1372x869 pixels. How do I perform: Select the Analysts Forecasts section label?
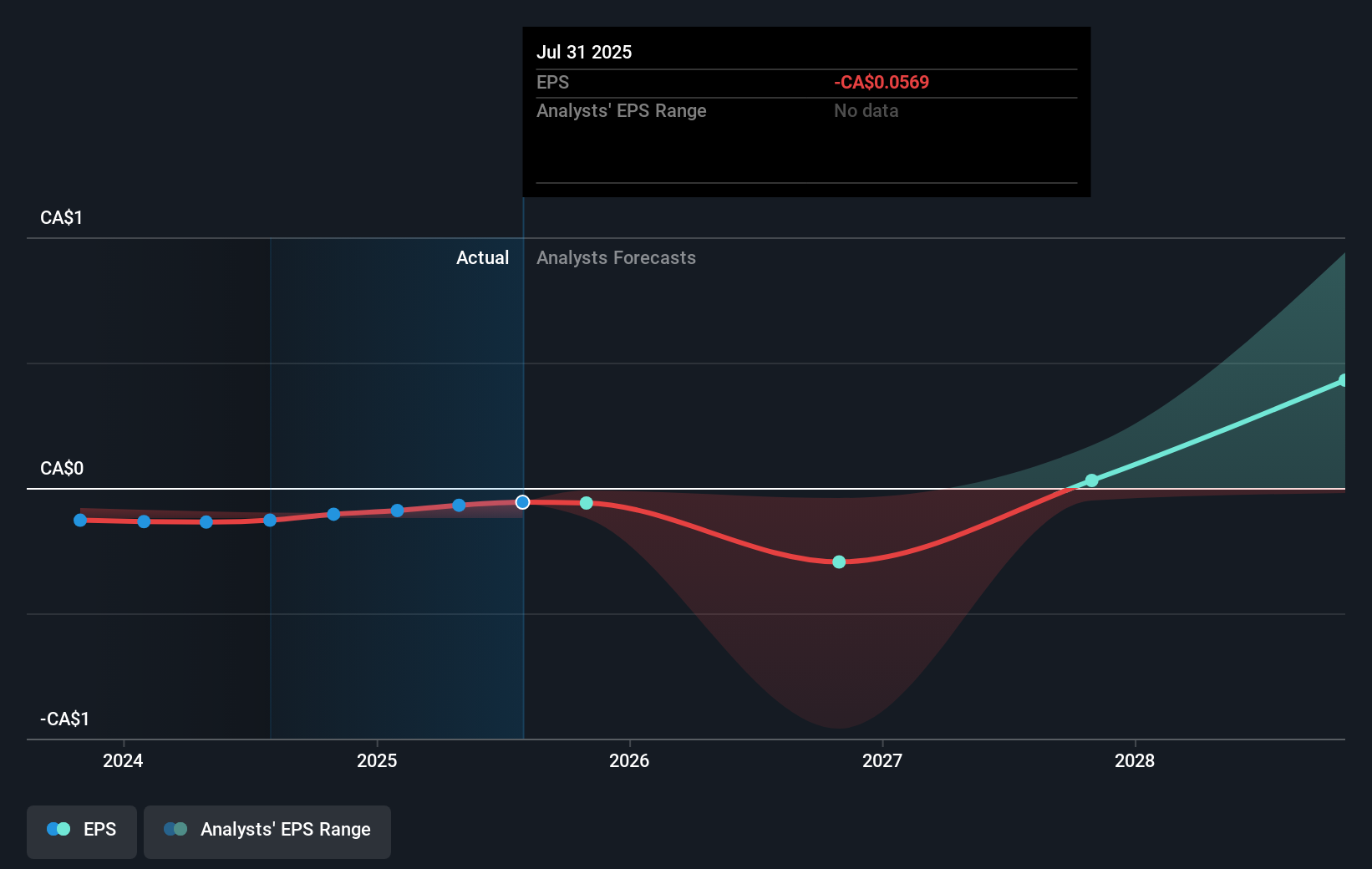(616, 257)
